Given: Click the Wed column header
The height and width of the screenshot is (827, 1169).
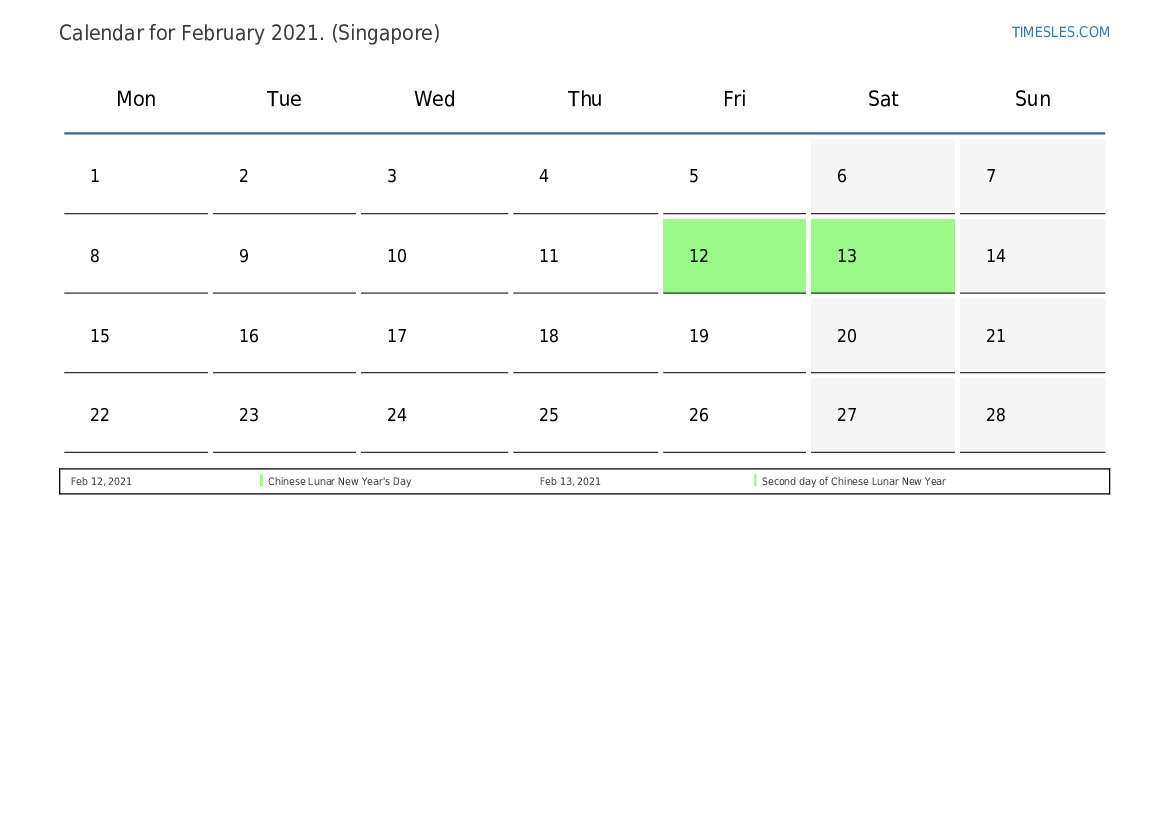Looking at the screenshot, I should [x=434, y=99].
